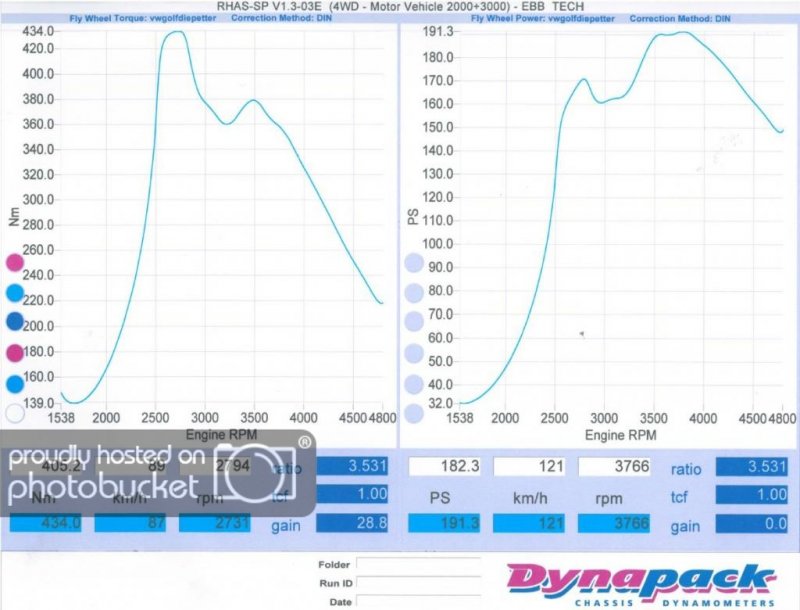Click the 434.0 Nm peak torque field
This screenshot has width=800, height=610.
coord(45,522)
